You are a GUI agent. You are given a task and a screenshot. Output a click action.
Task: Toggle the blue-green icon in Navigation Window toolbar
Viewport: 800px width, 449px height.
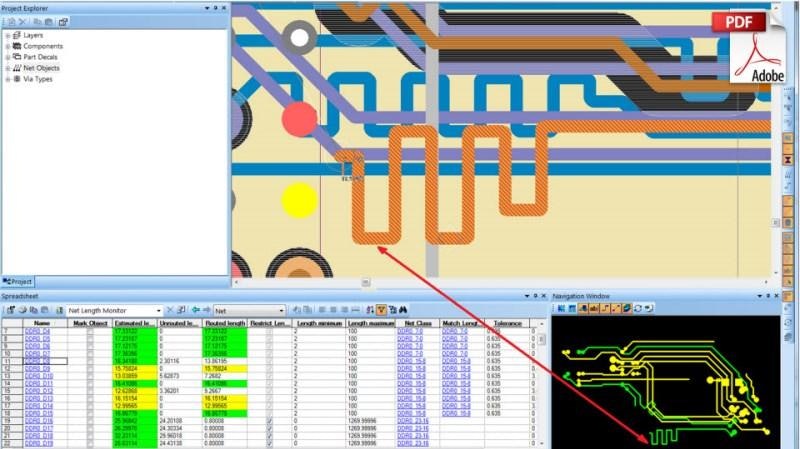[627, 309]
